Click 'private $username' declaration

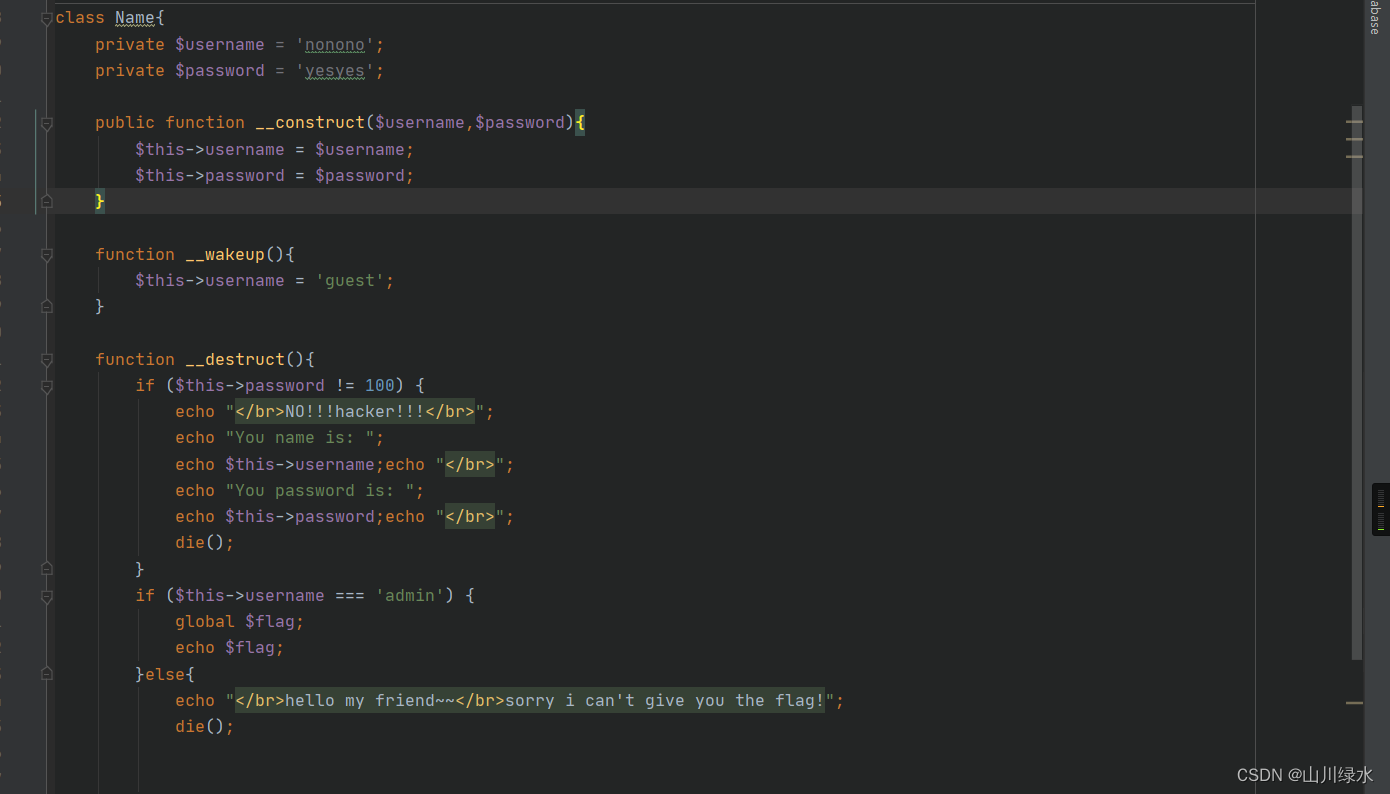(x=180, y=45)
